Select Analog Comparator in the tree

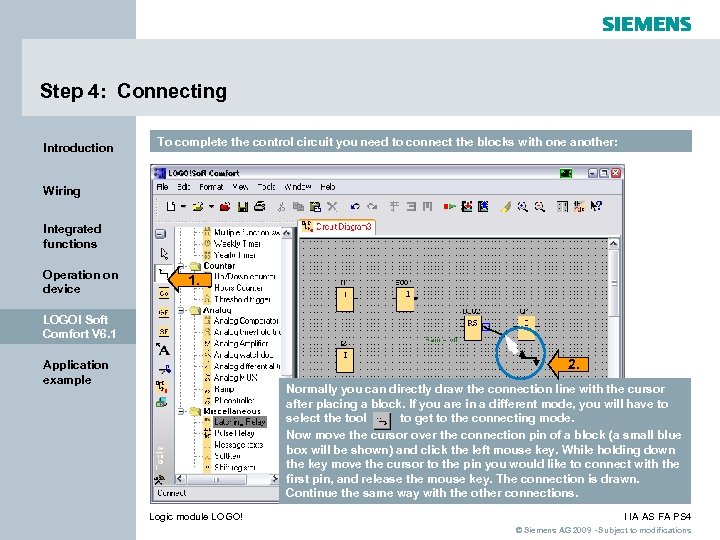pyautogui.click(x=246, y=321)
